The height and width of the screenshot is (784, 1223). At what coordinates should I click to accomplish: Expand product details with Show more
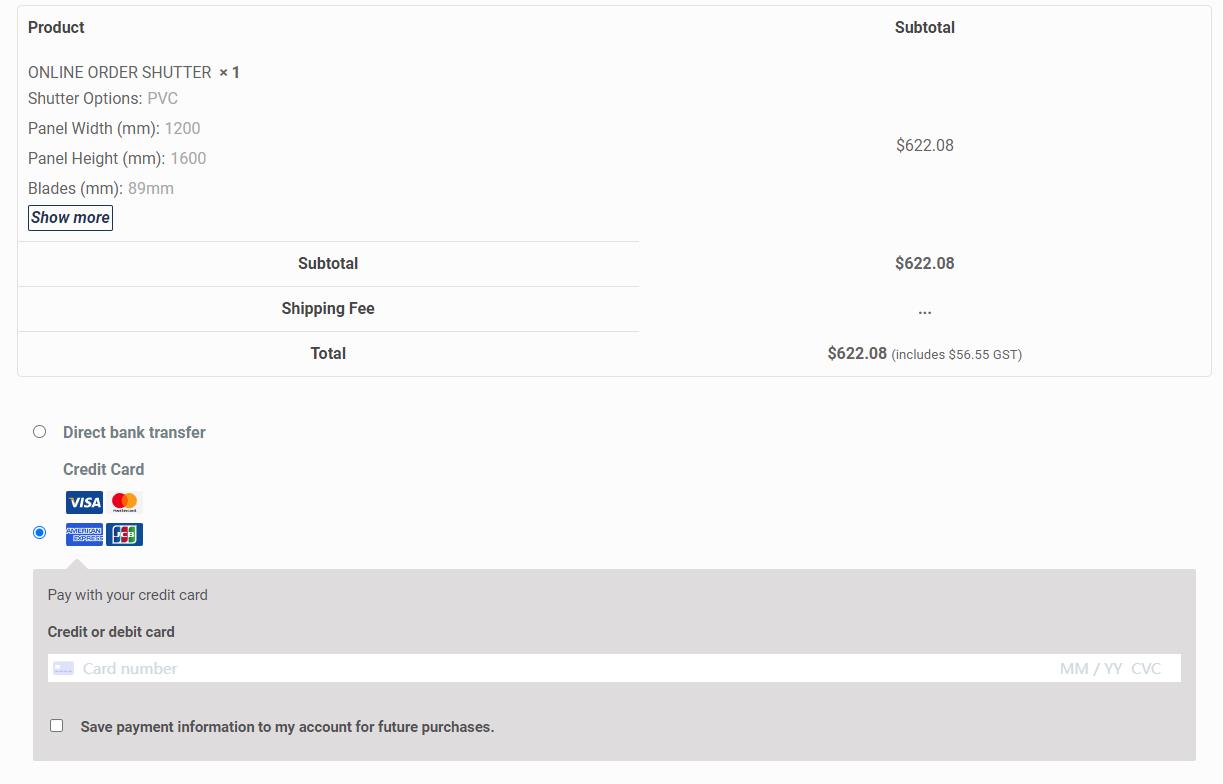pyautogui.click(x=70, y=218)
